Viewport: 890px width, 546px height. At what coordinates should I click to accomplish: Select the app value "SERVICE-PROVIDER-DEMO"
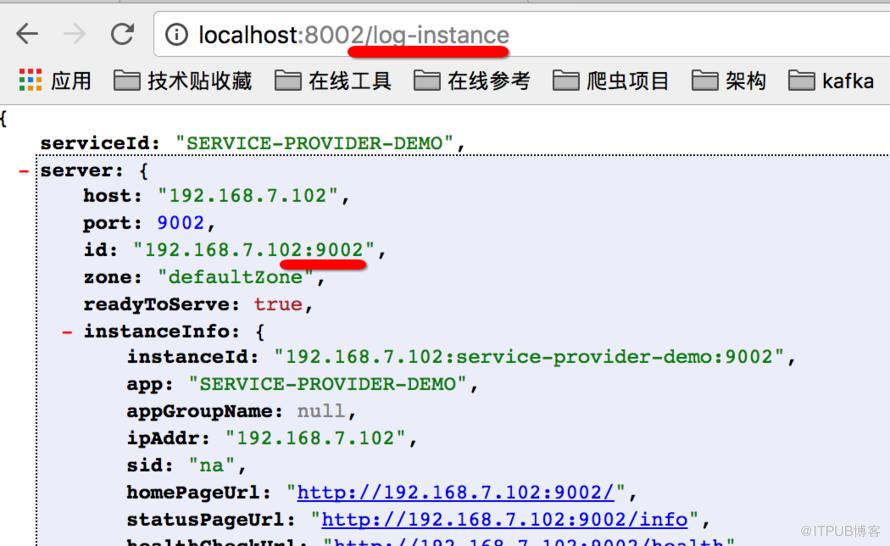328,384
